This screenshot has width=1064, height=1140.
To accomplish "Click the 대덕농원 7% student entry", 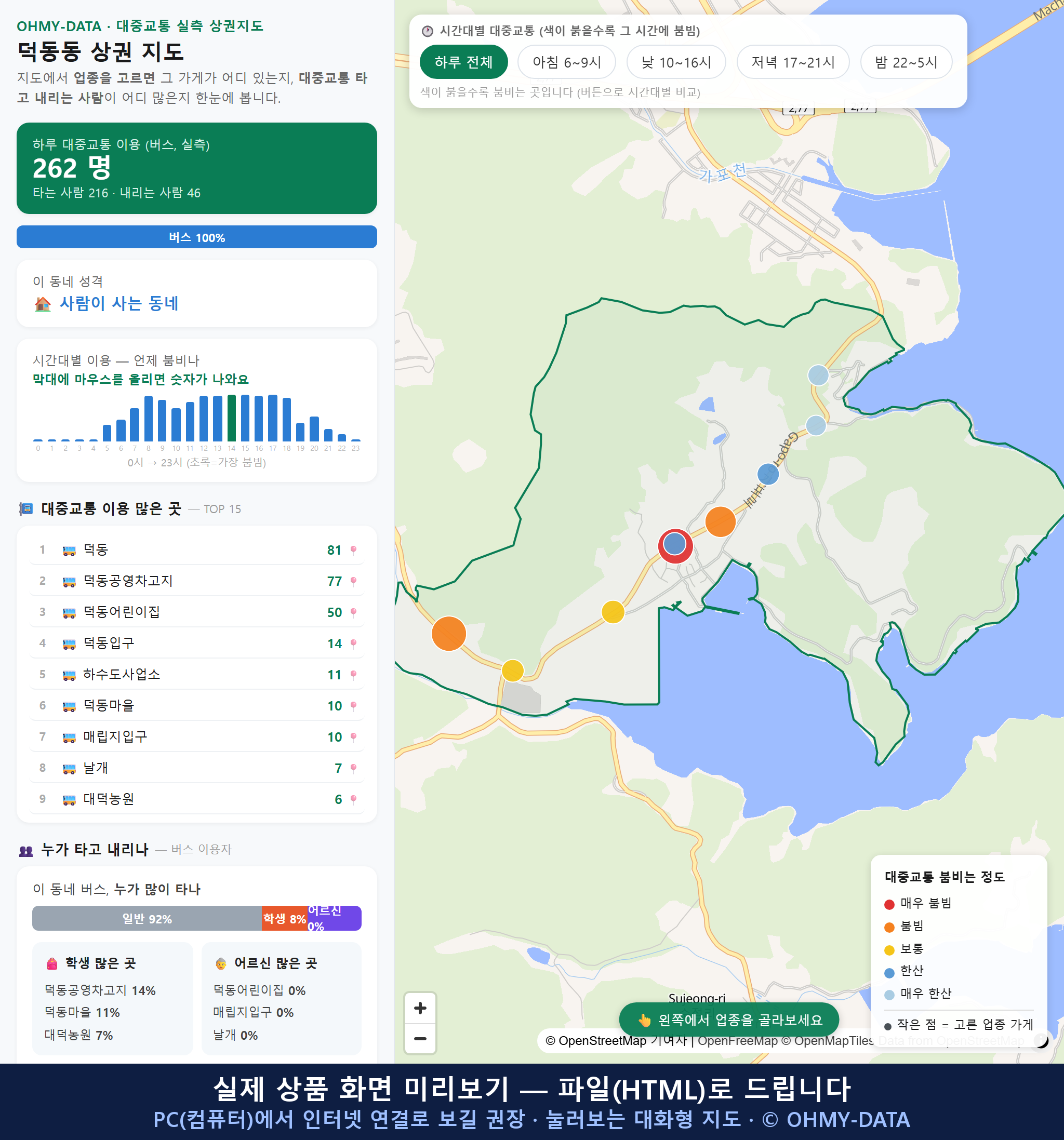I will (78, 1035).
